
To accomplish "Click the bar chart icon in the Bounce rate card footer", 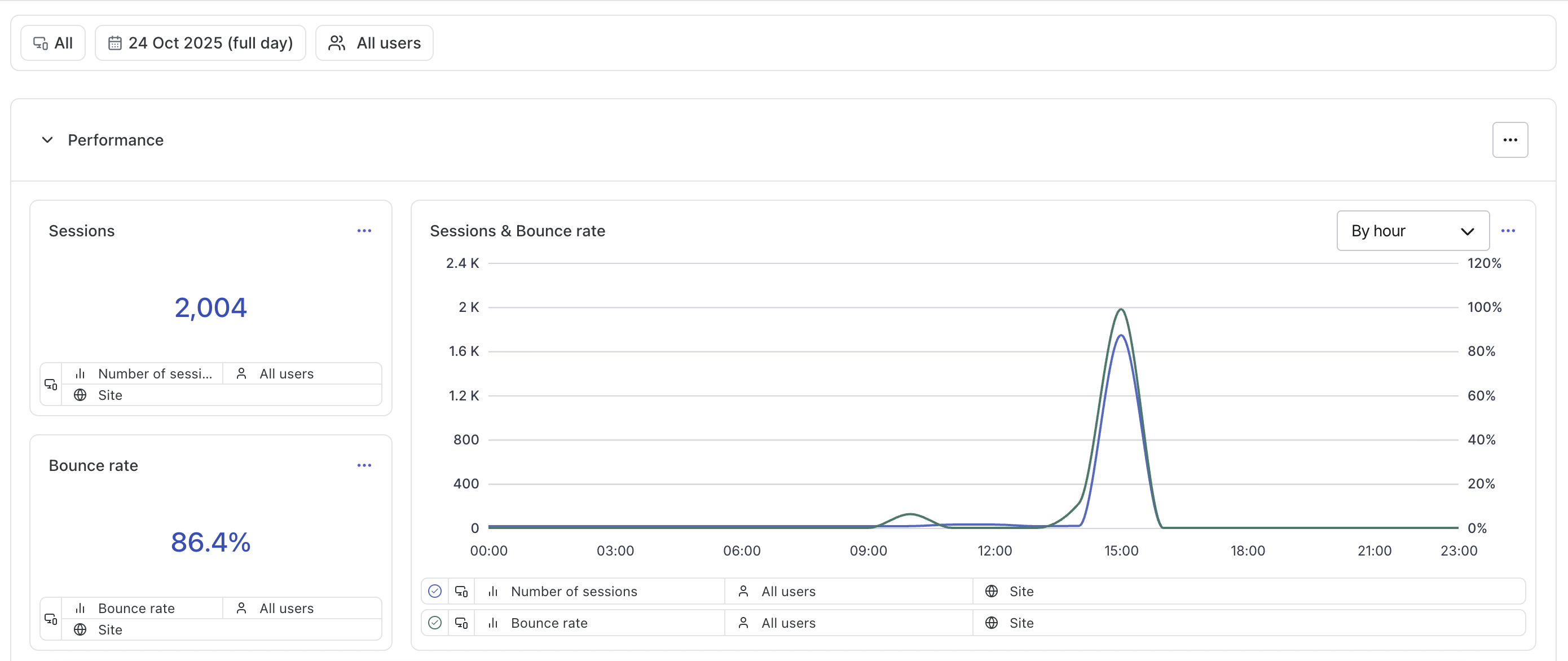I will tap(80, 608).
